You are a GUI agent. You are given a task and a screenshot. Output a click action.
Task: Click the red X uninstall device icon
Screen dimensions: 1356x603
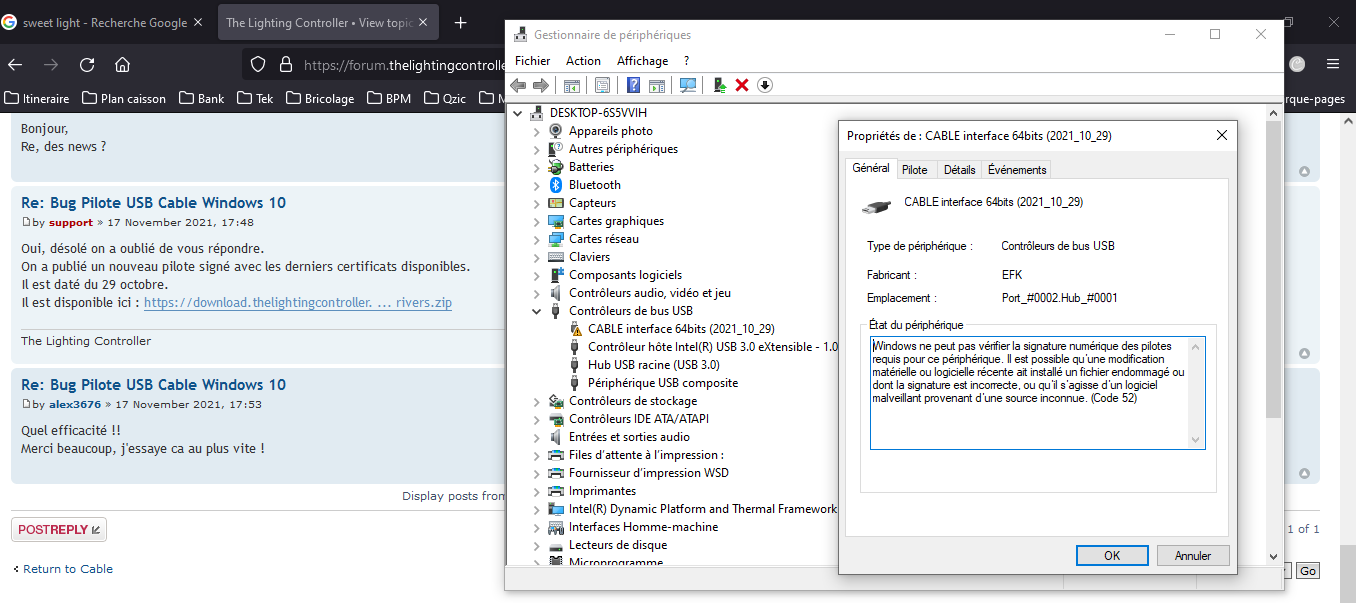pyautogui.click(x=742, y=86)
